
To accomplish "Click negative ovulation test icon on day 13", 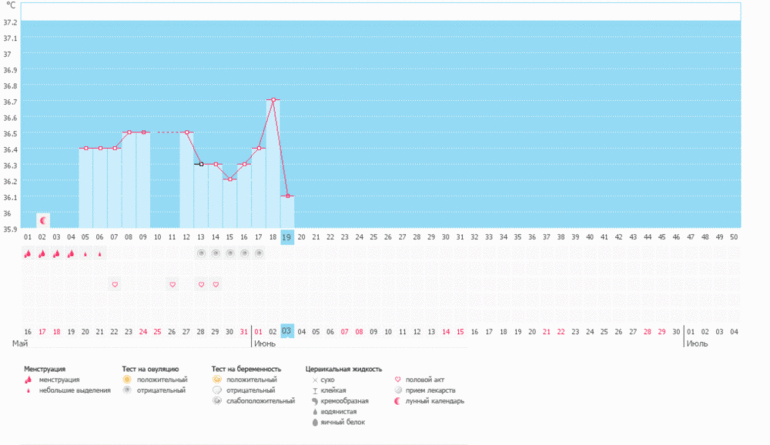I will click(201, 254).
